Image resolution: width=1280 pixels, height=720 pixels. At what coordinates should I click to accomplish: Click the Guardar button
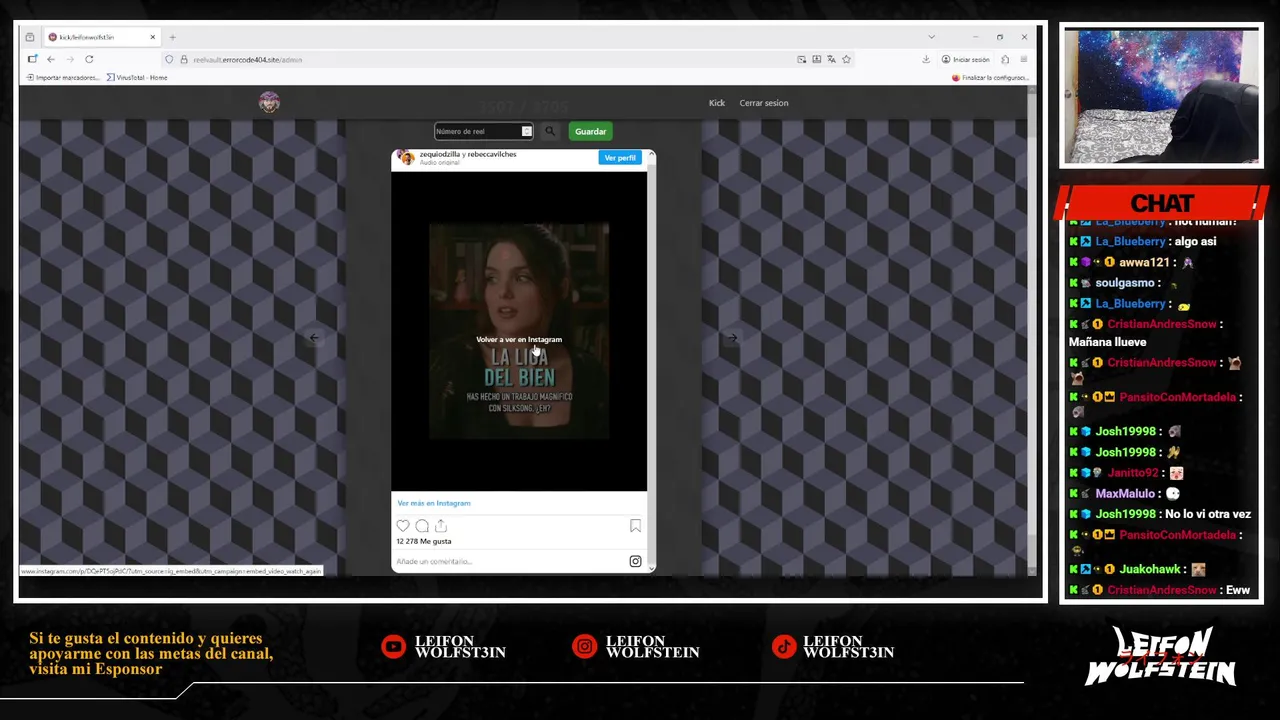point(590,131)
